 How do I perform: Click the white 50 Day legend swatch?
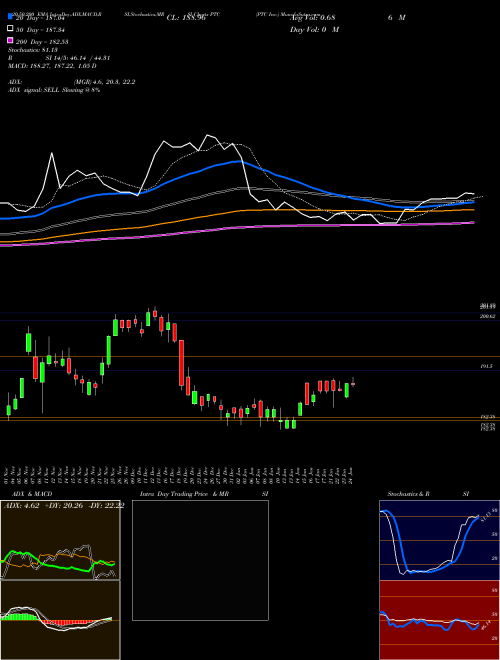click(x=10, y=29)
